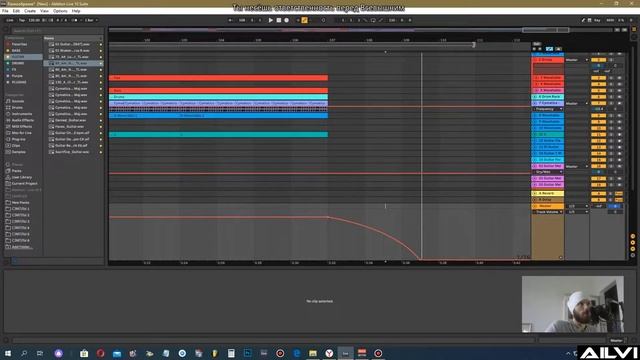This screenshot has height=360, width=640.
Task: Open the Edit menu
Action: tap(16, 11)
